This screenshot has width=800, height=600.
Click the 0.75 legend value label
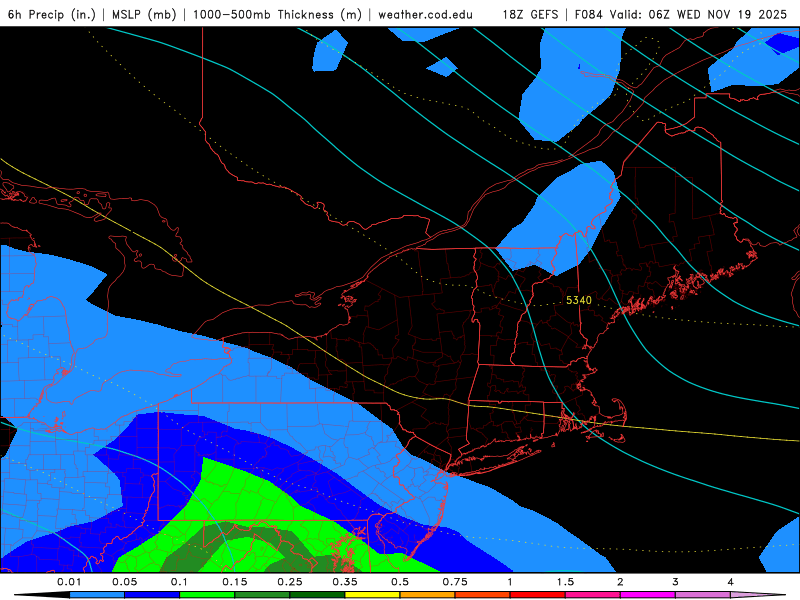pos(455,582)
